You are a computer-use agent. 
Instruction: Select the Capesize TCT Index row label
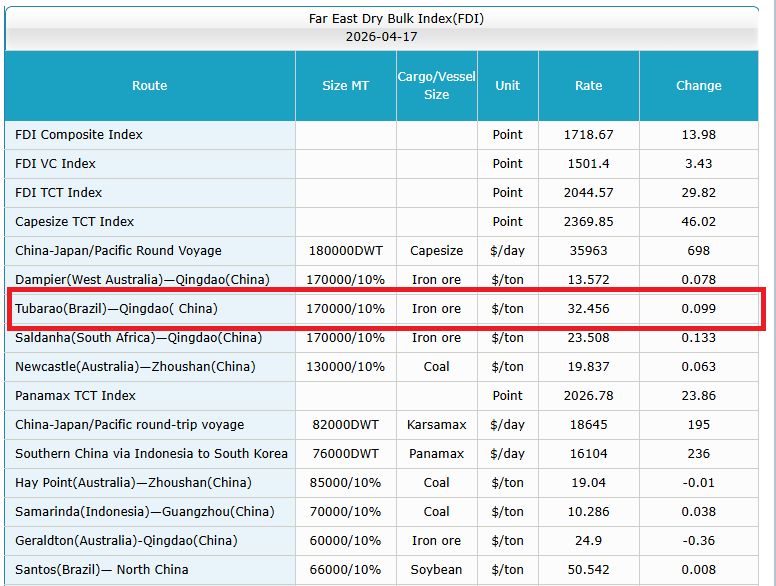click(75, 222)
